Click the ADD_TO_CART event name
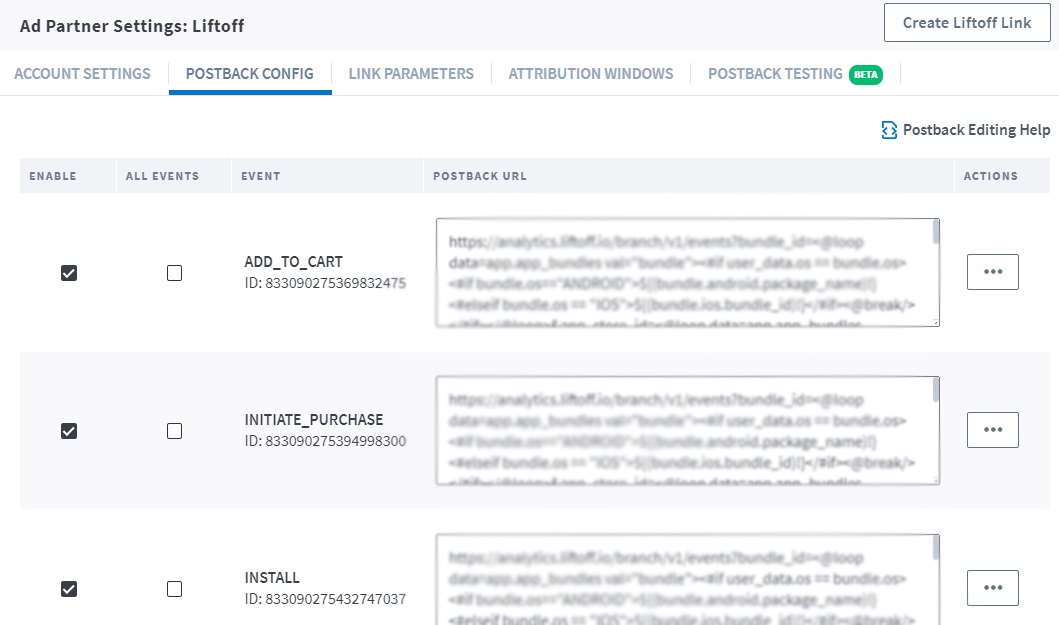 click(293, 261)
